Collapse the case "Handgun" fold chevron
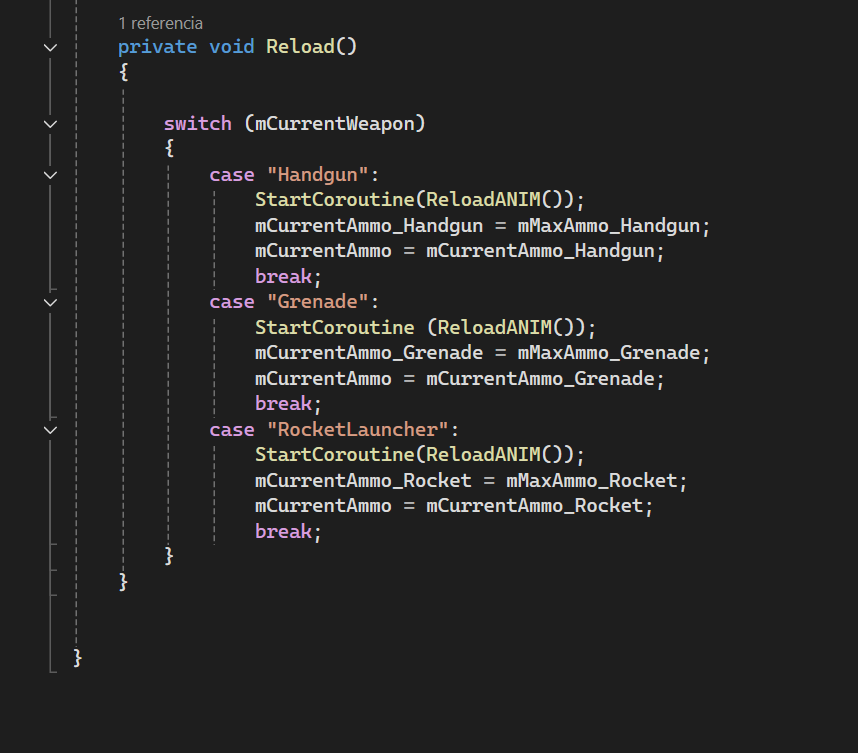This screenshot has width=858, height=753. (x=50, y=176)
